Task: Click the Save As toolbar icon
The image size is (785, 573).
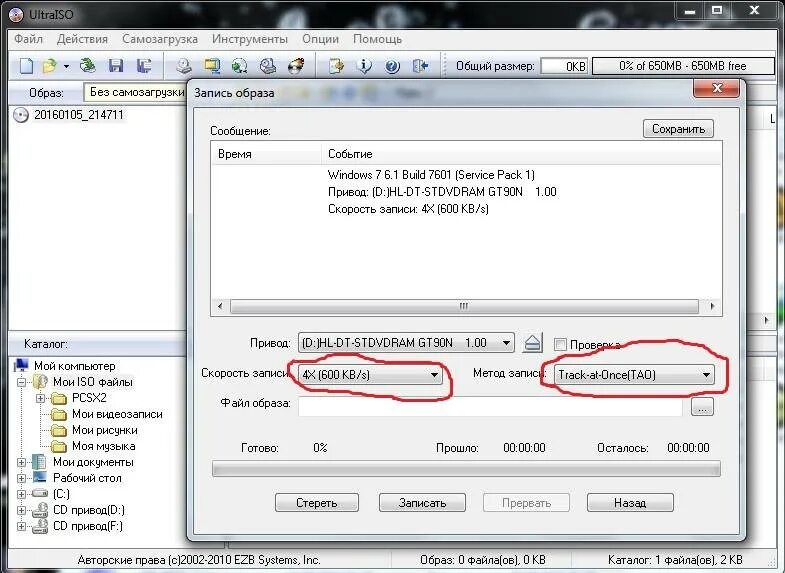Action: pos(144,66)
